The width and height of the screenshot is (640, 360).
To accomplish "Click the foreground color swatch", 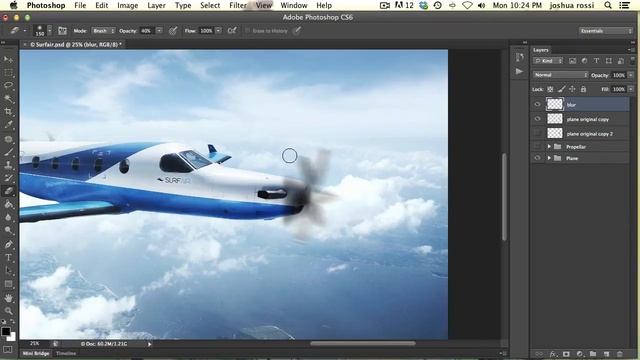I will [x=5, y=331].
